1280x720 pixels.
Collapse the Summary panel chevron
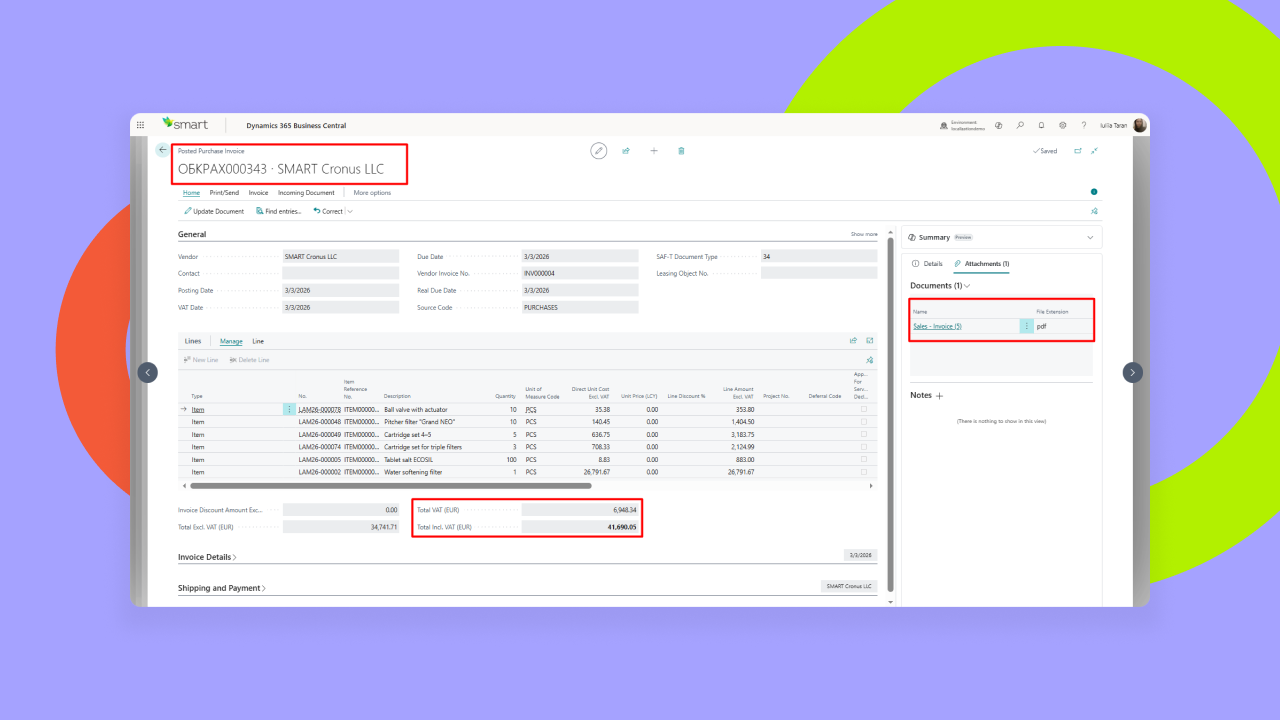click(x=1090, y=237)
